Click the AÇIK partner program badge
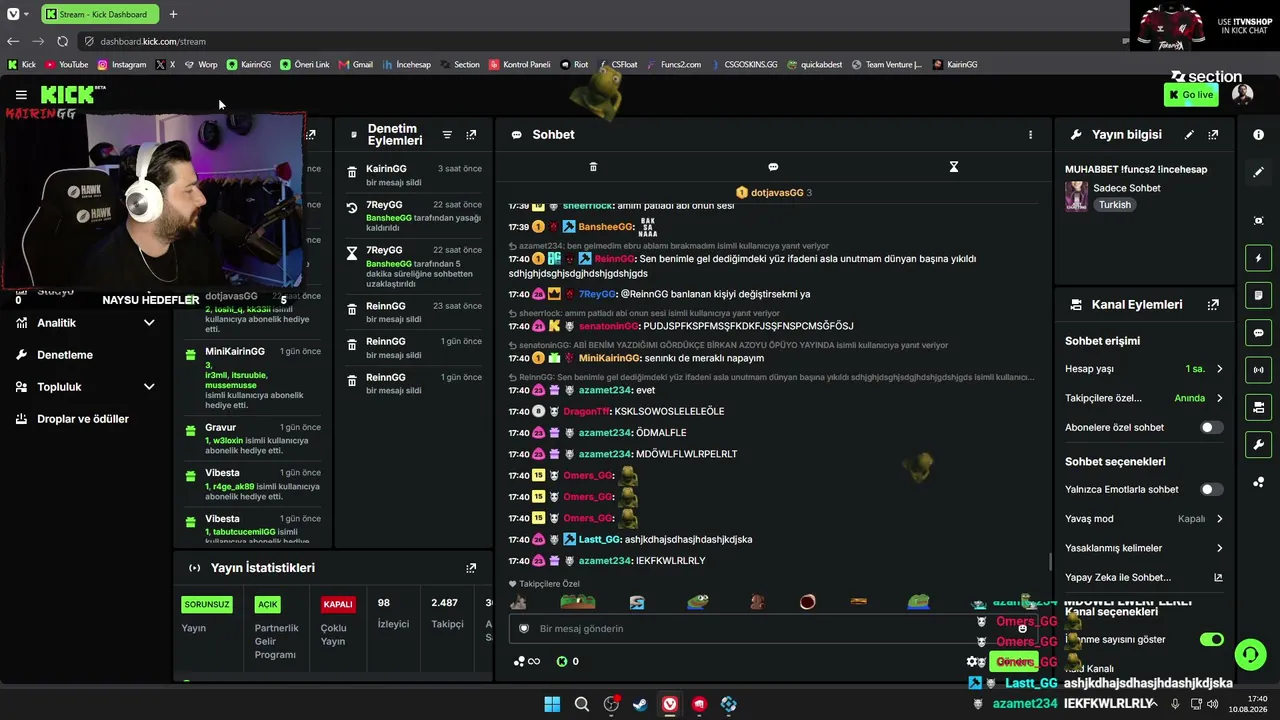1280x720 pixels. coord(268,605)
